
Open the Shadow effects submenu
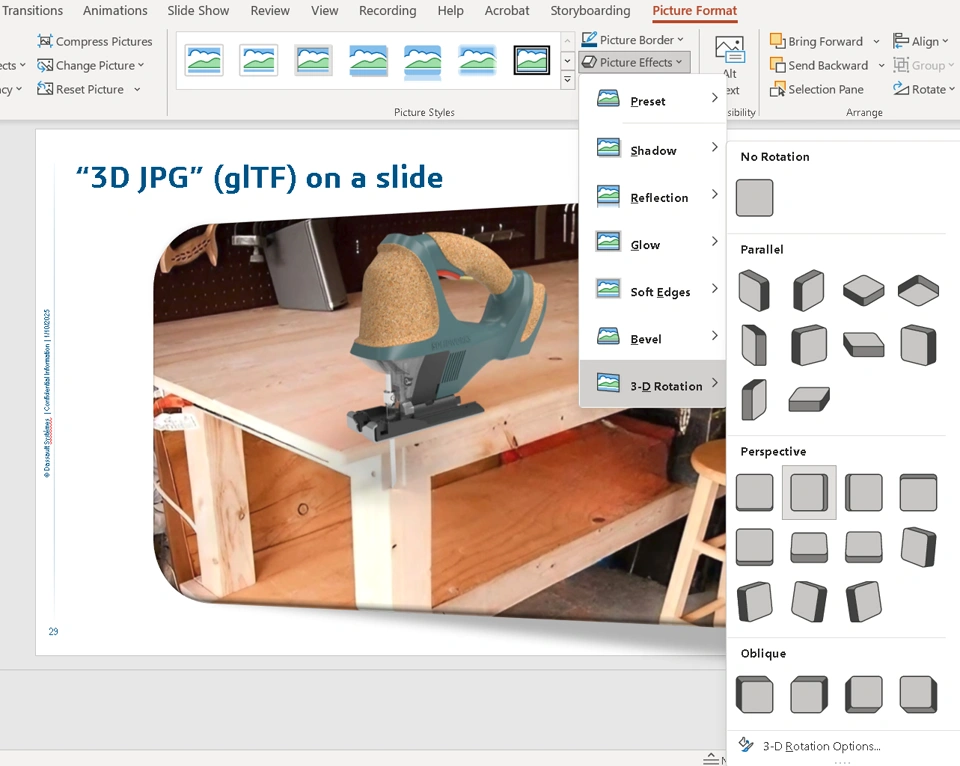(x=653, y=149)
